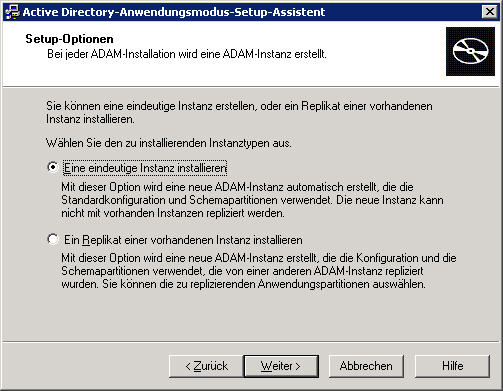The width and height of the screenshot is (503, 391).
Task: Click the 'nicht mit vorhanden Instanzen repliziert werden' line
Action: coord(173,213)
